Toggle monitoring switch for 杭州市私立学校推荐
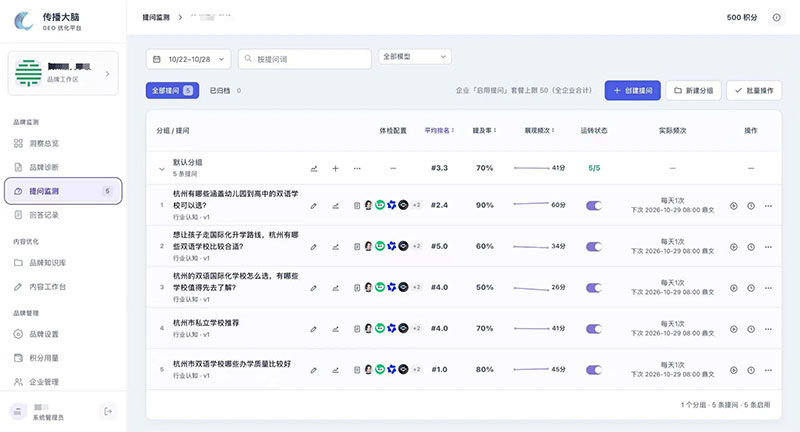 pyautogui.click(x=594, y=329)
